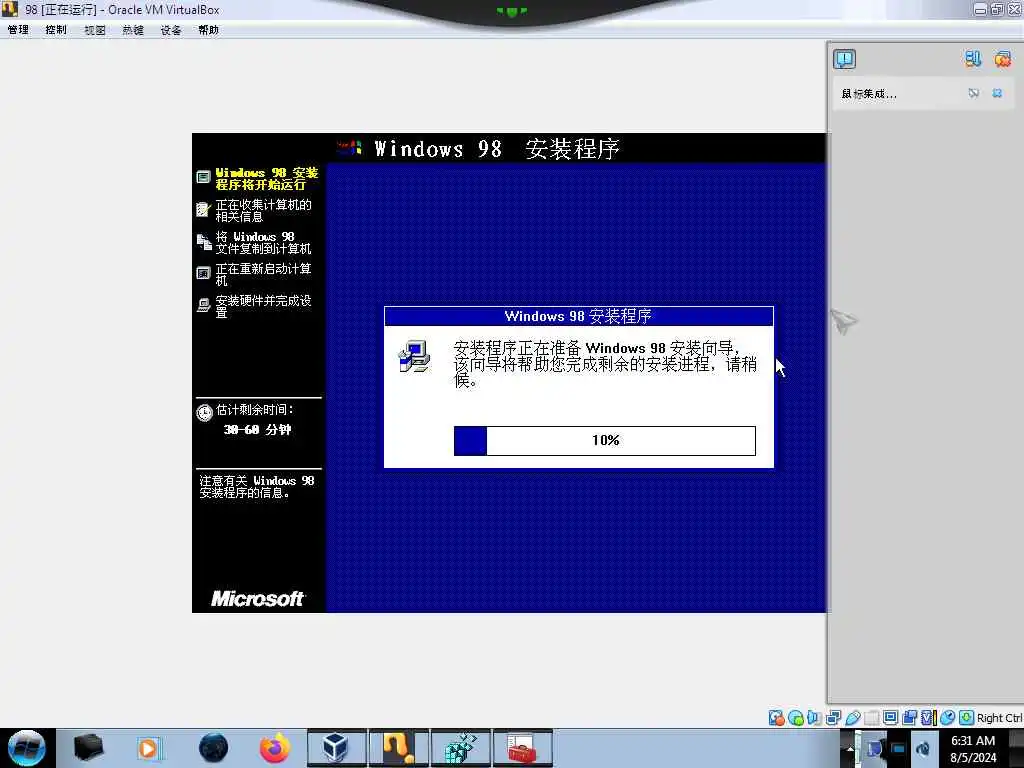The image size is (1024, 768).
Task: Launch Windows Media Player from taskbar
Action: click(150, 748)
